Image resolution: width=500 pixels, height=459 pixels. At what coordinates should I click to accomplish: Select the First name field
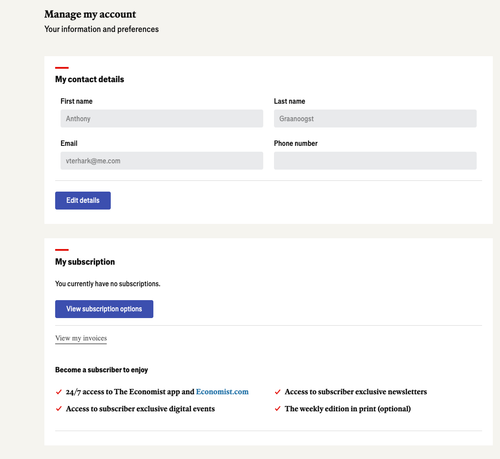[162, 119]
